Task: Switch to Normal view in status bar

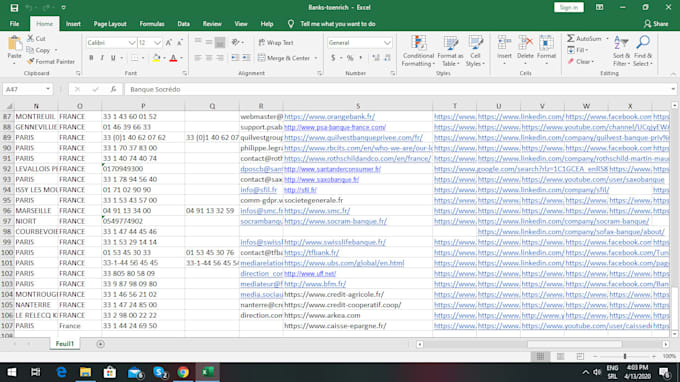Action: pyautogui.click(x=540, y=356)
